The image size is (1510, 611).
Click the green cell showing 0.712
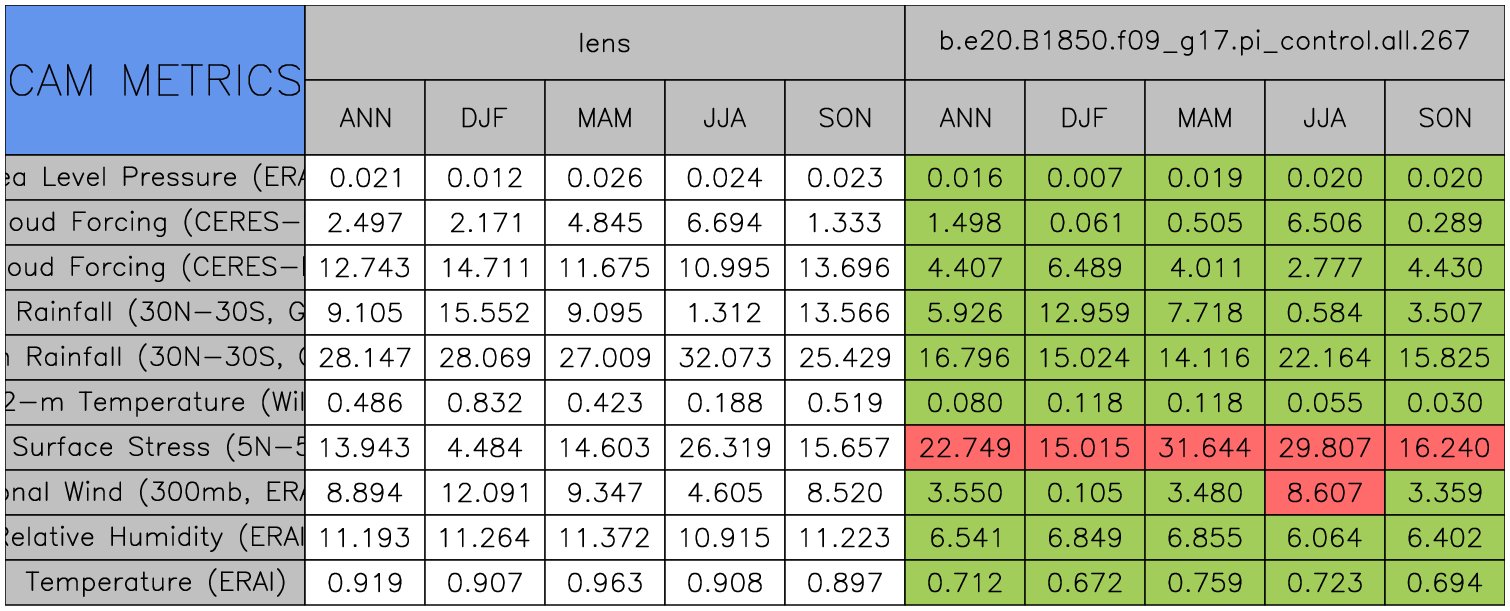(x=964, y=582)
